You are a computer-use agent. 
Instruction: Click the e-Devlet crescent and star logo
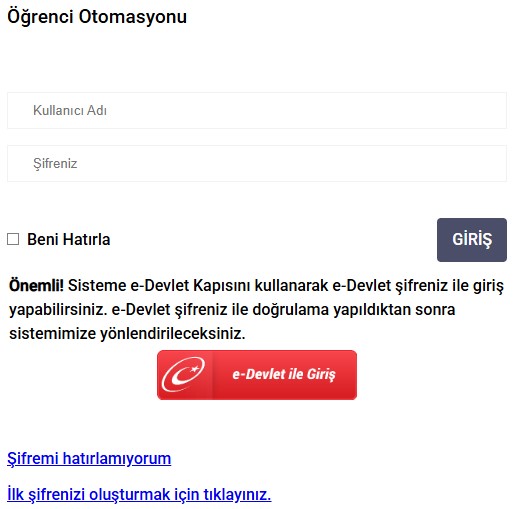pyautogui.click(x=183, y=374)
